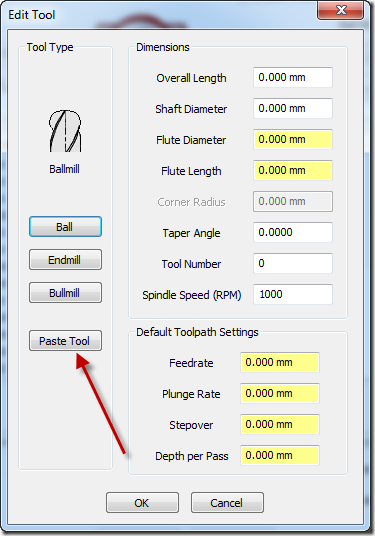Click the Shaft Diameter label
This screenshot has width=375, height=536.
pyautogui.click(x=191, y=109)
